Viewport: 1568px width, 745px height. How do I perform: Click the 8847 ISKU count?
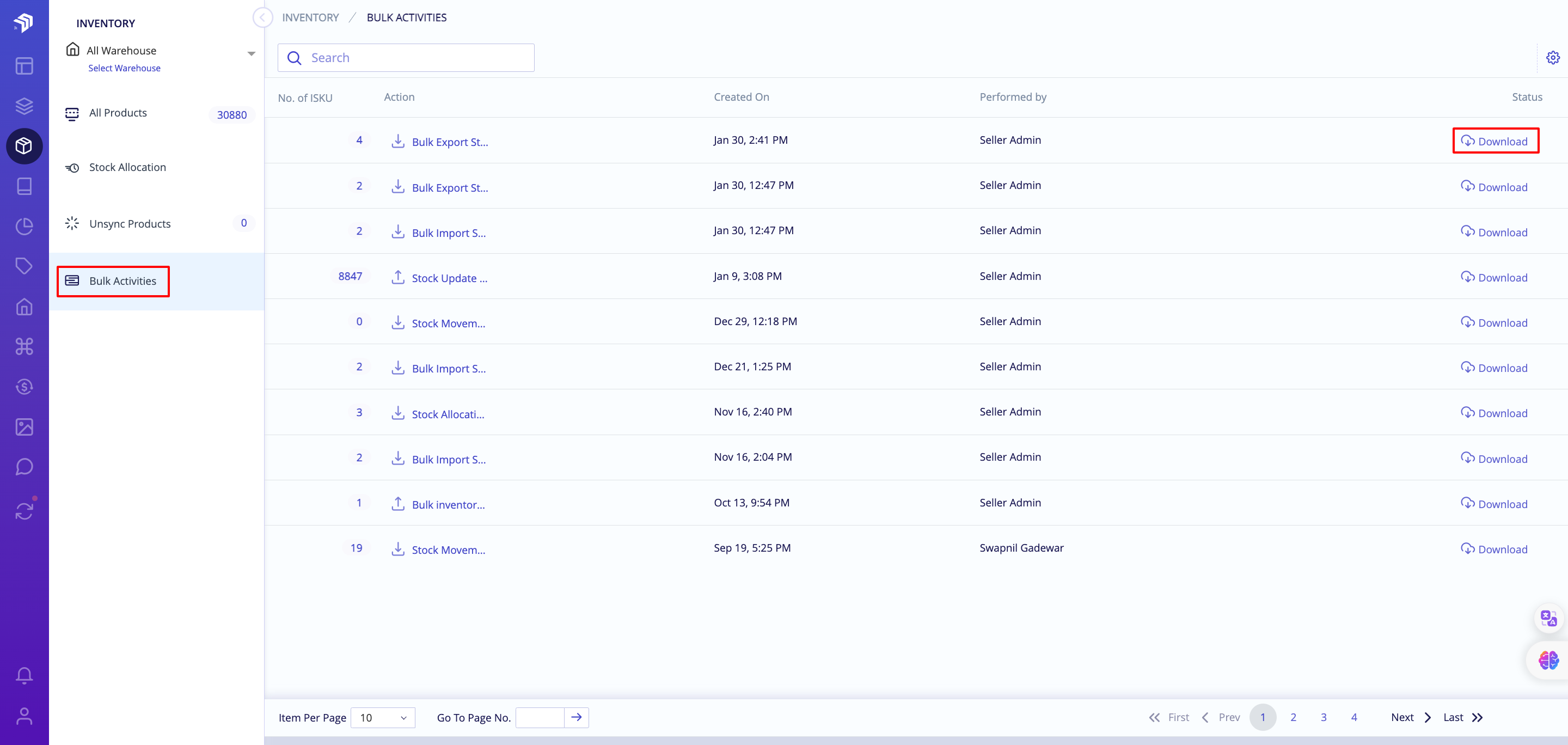(350, 276)
